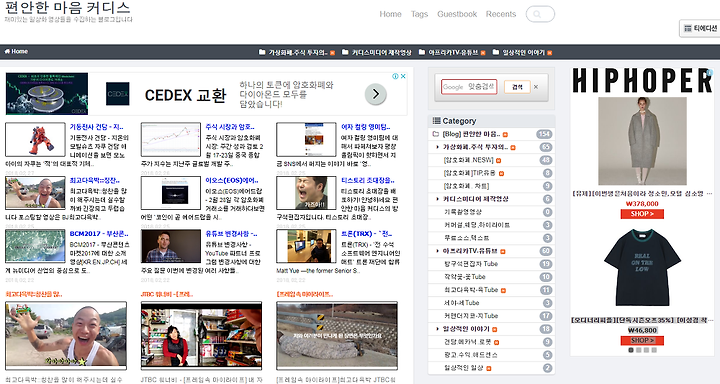Open 가상화폐.주식 투자의 category in dark bar
Viewport: 720px width, 384px height.
click(x=297, y=52)
